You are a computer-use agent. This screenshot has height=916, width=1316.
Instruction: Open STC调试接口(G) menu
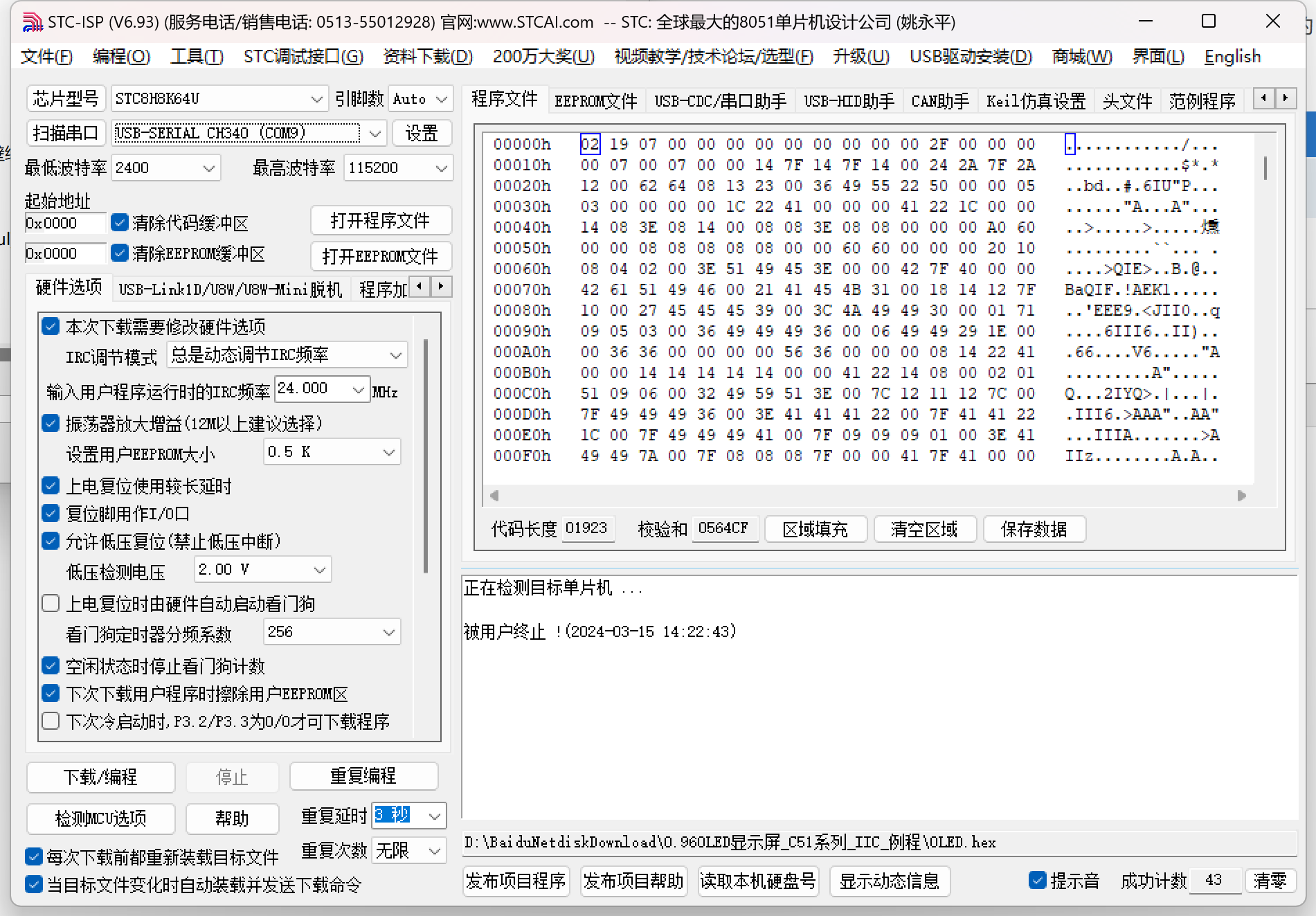tap(303, 56)
